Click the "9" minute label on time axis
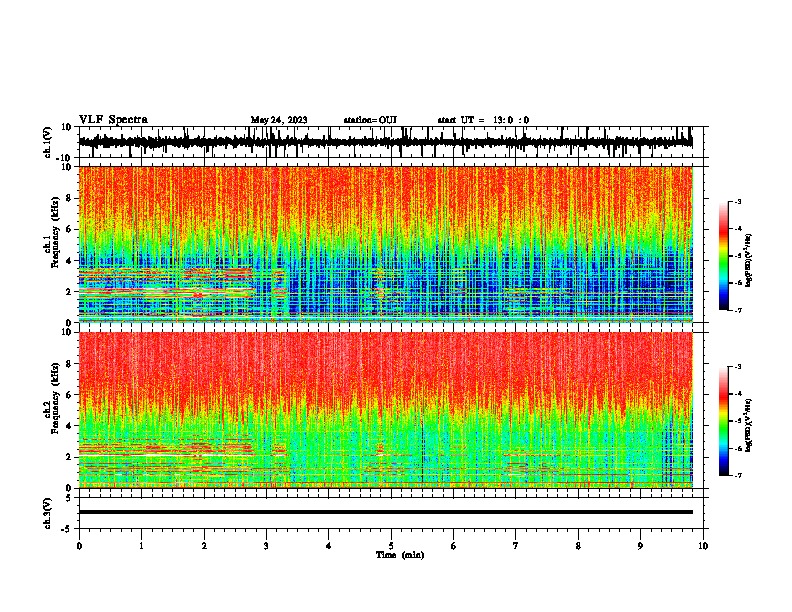Image resolution: width=792 pixels, height=612 pixels. (x=640, y=546)
